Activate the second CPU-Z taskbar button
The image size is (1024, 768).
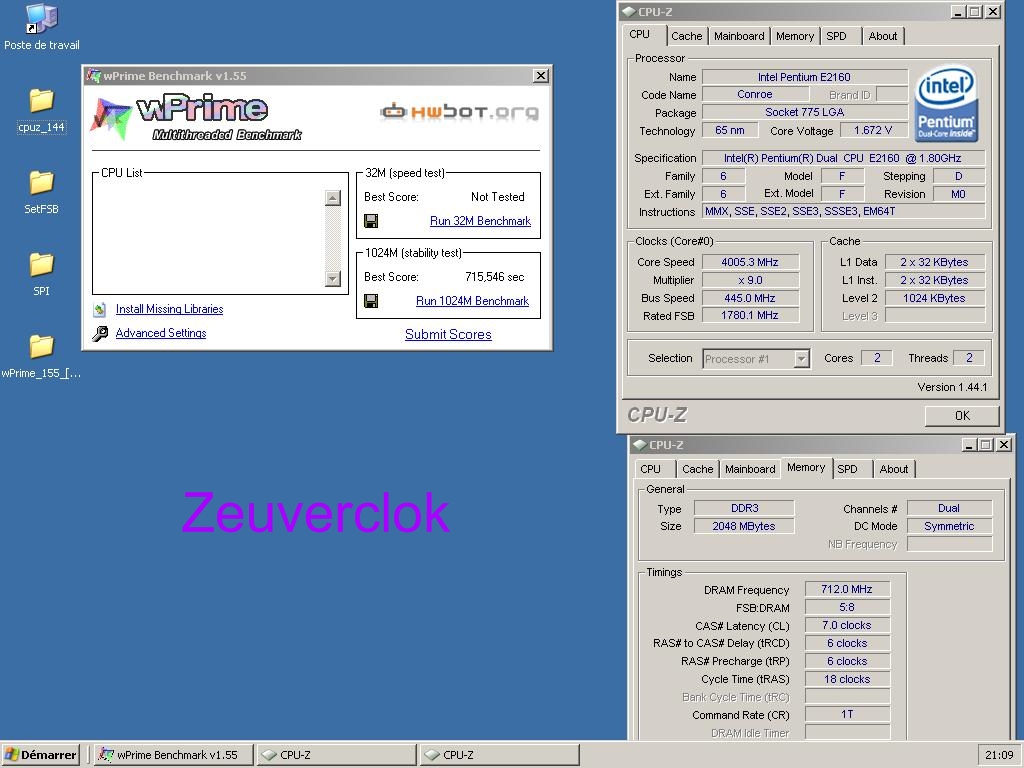pyautogui.click(x=499, y=755)
